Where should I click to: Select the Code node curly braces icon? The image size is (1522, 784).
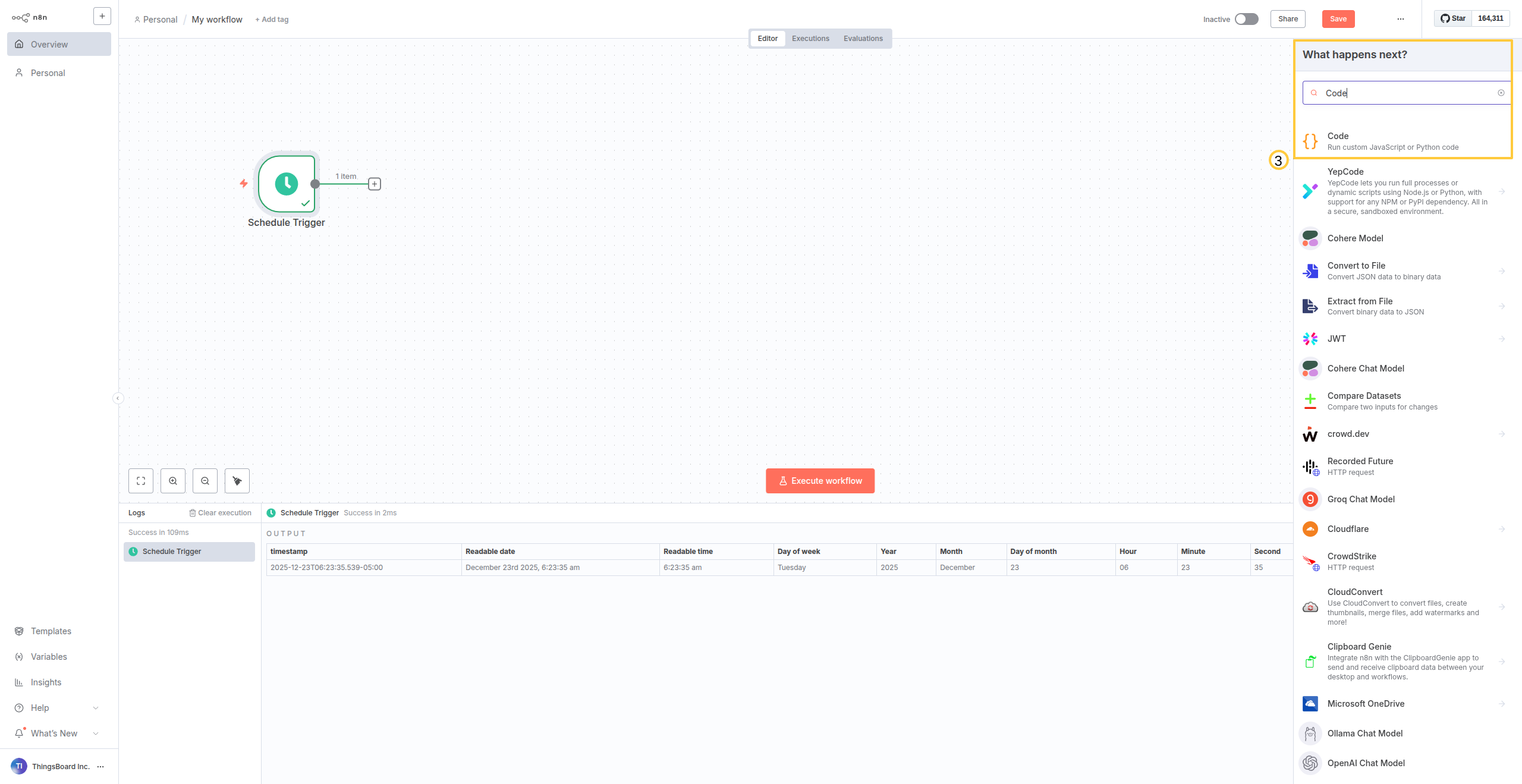pyautogui.click(x=1310, y=141)
